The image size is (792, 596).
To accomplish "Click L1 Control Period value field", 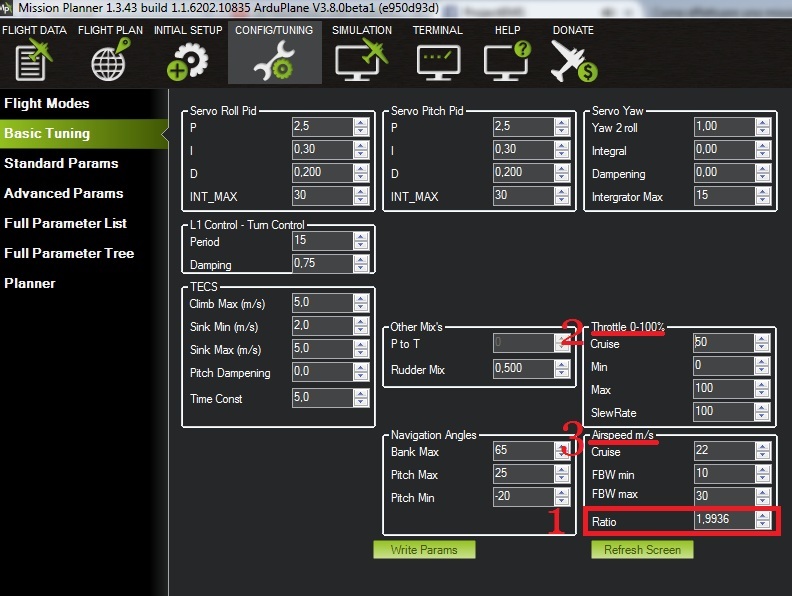I will pyautogui.click(x=322, y=240).
